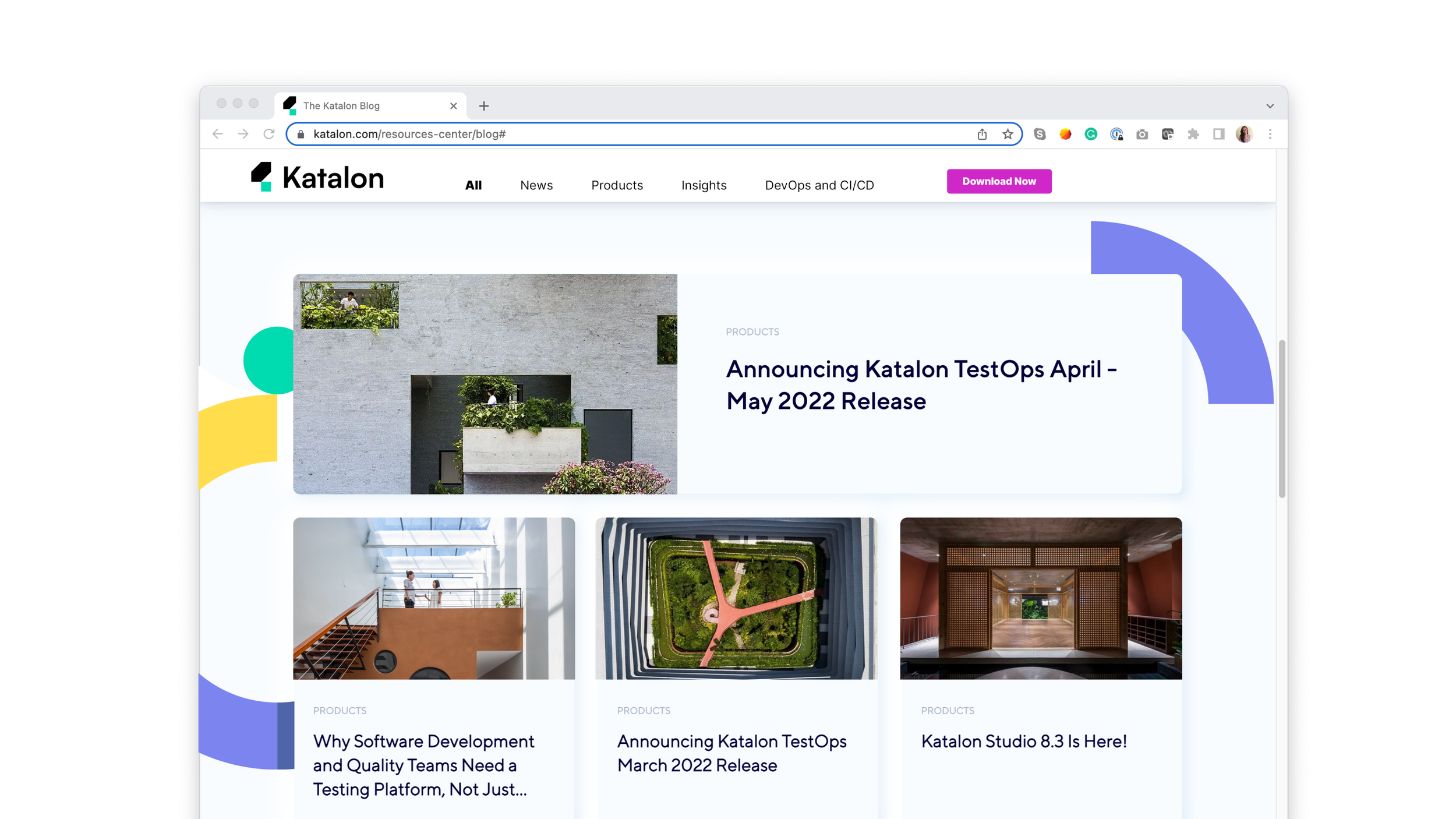
Task: Bookmark page with the star icon
Action: pyautogui.click(x=1008, y=134)
